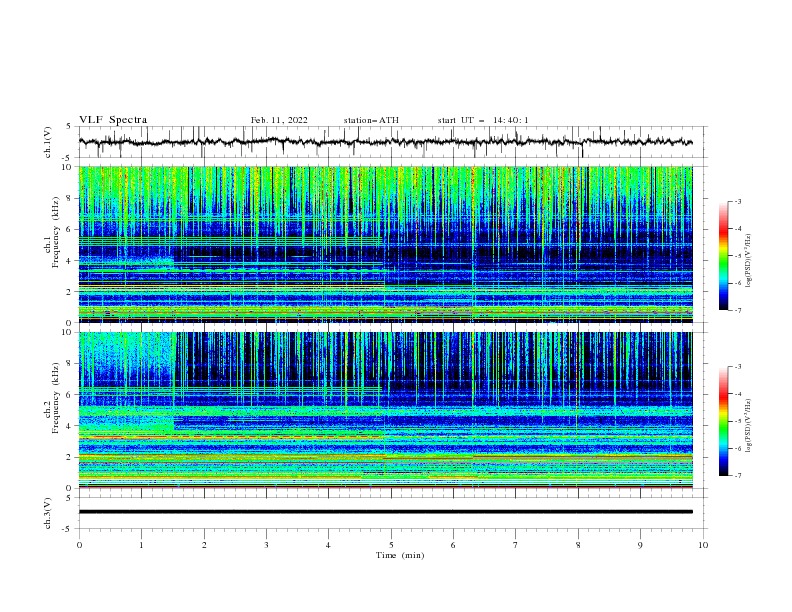The height and width of the screenshot is (612, 792).
Task: Click the "ch.3(V)" axis label
Action: pyautogui.click(x=48, y=513)
